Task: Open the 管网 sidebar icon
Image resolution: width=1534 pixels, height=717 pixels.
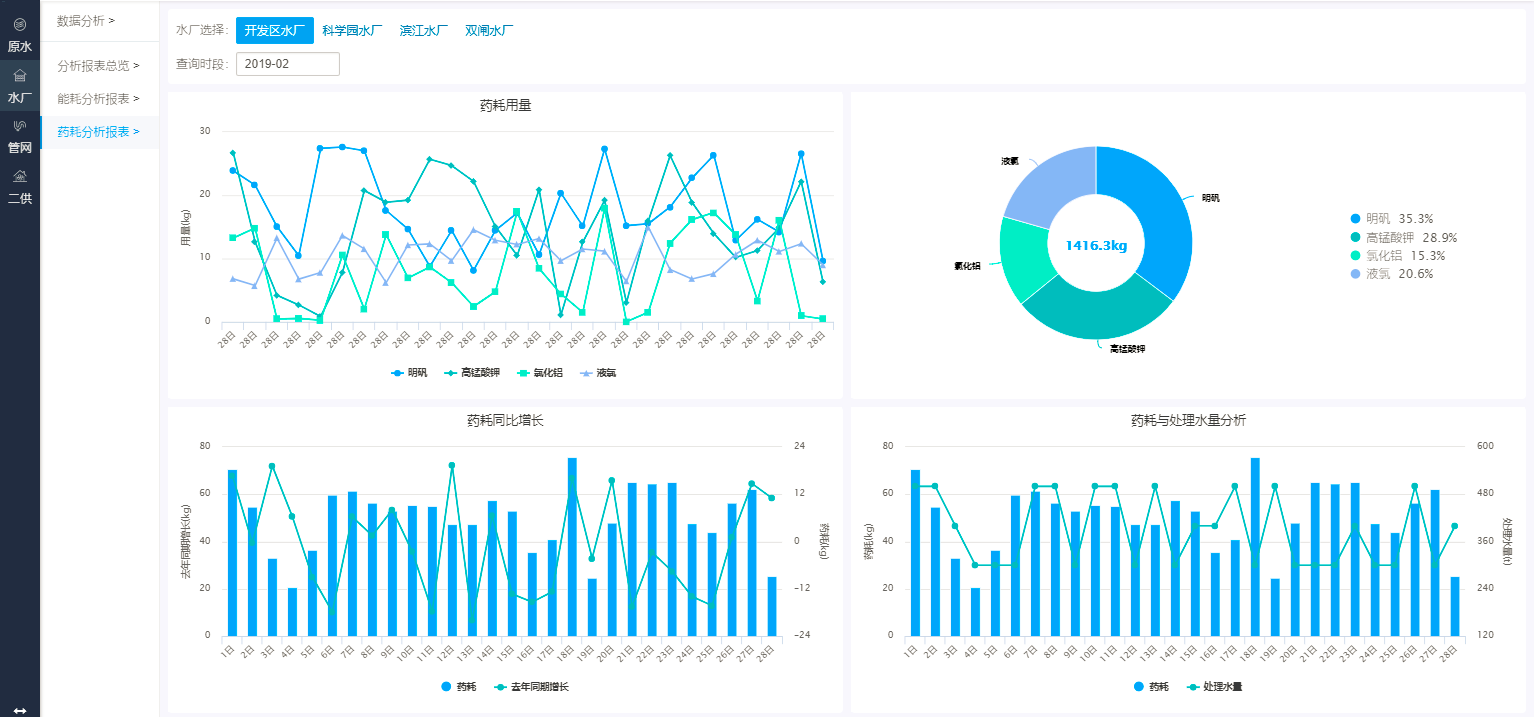Action: pyautogui.click(x=19, y=125)
